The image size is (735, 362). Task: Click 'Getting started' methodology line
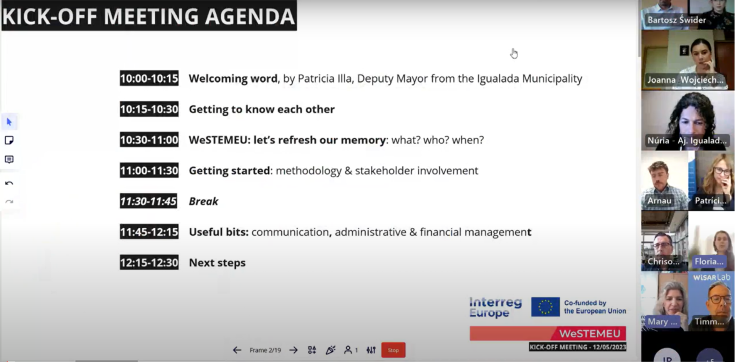tap(333, 171)
